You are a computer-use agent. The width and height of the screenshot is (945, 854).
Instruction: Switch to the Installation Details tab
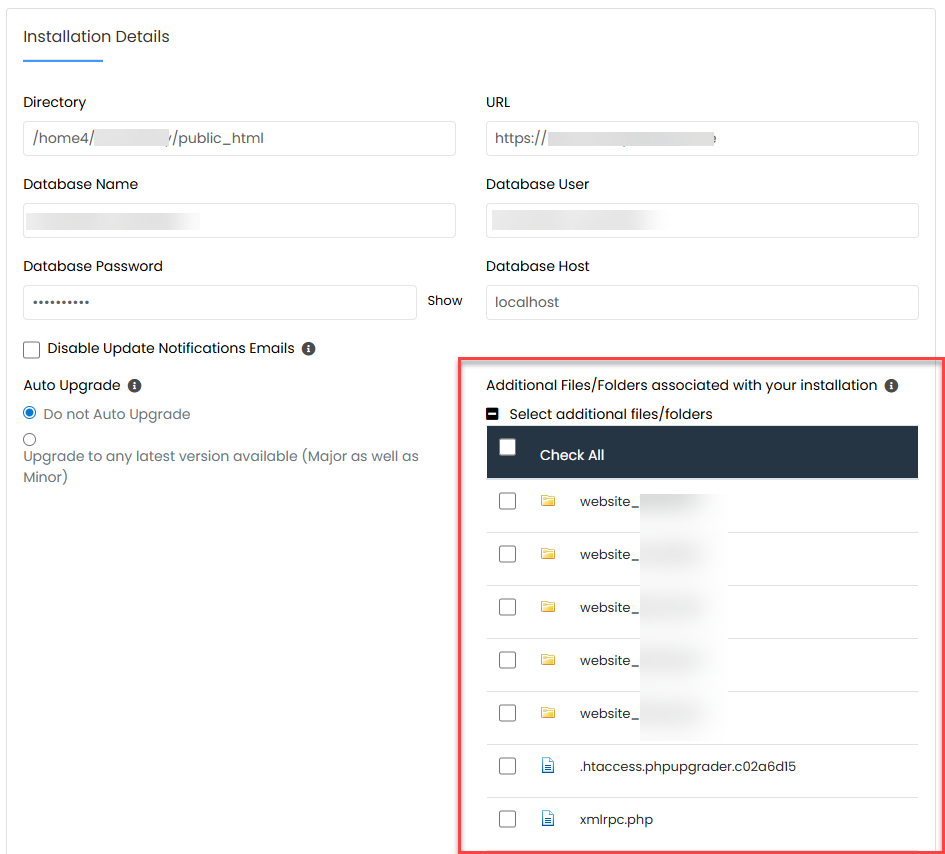[x=96, y=36]
